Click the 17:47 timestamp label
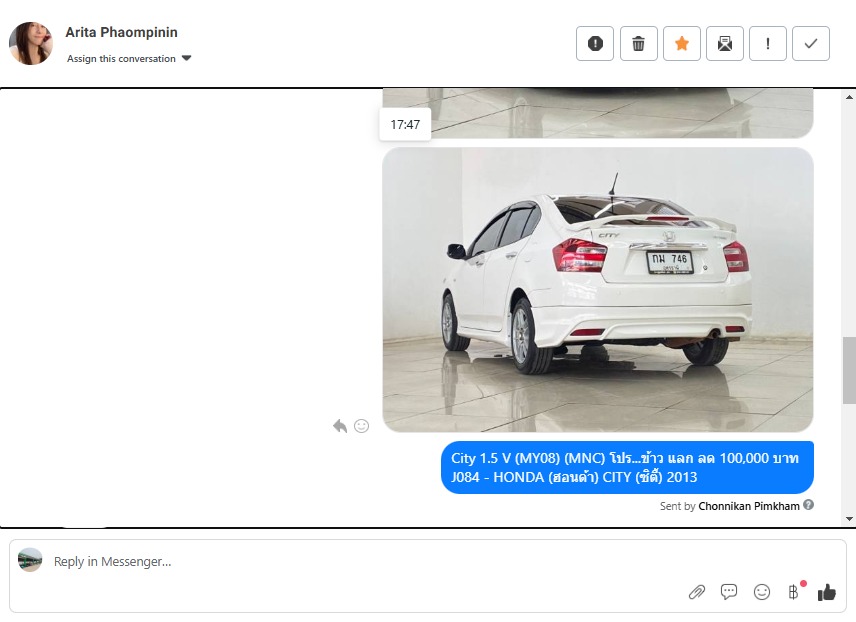The width and height of the screenshot is (856, 622). coord(405,125)
